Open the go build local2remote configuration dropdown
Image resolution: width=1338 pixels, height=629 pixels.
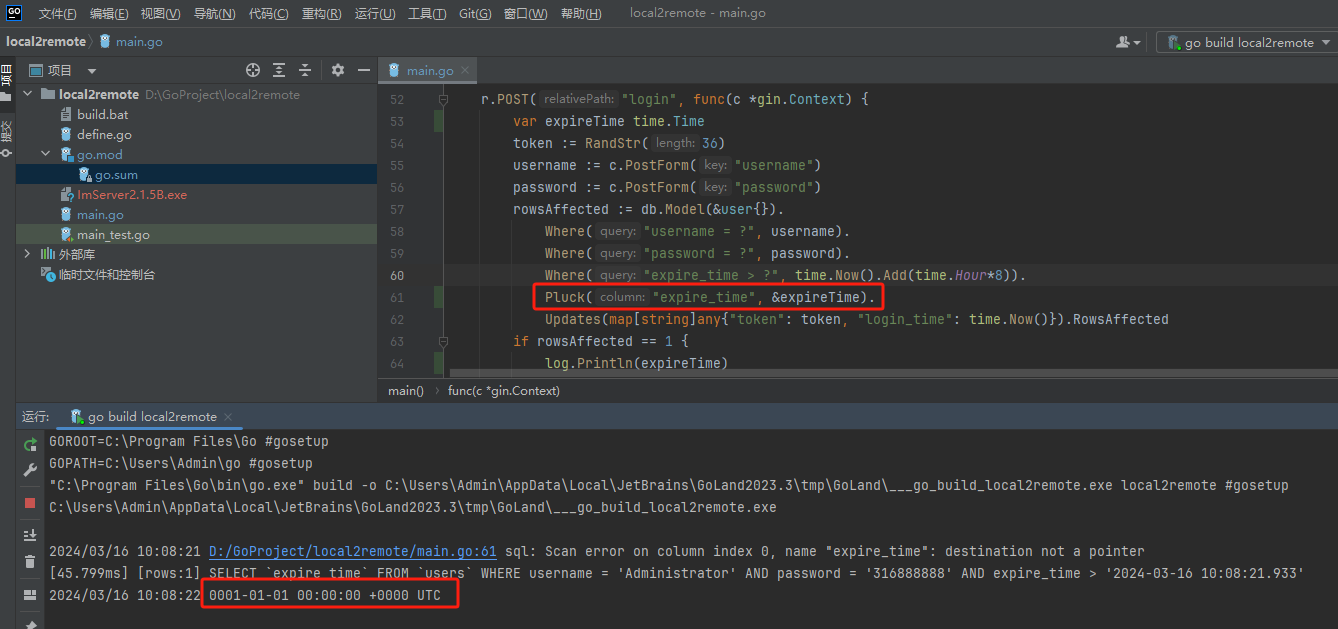pos(1247,42)
